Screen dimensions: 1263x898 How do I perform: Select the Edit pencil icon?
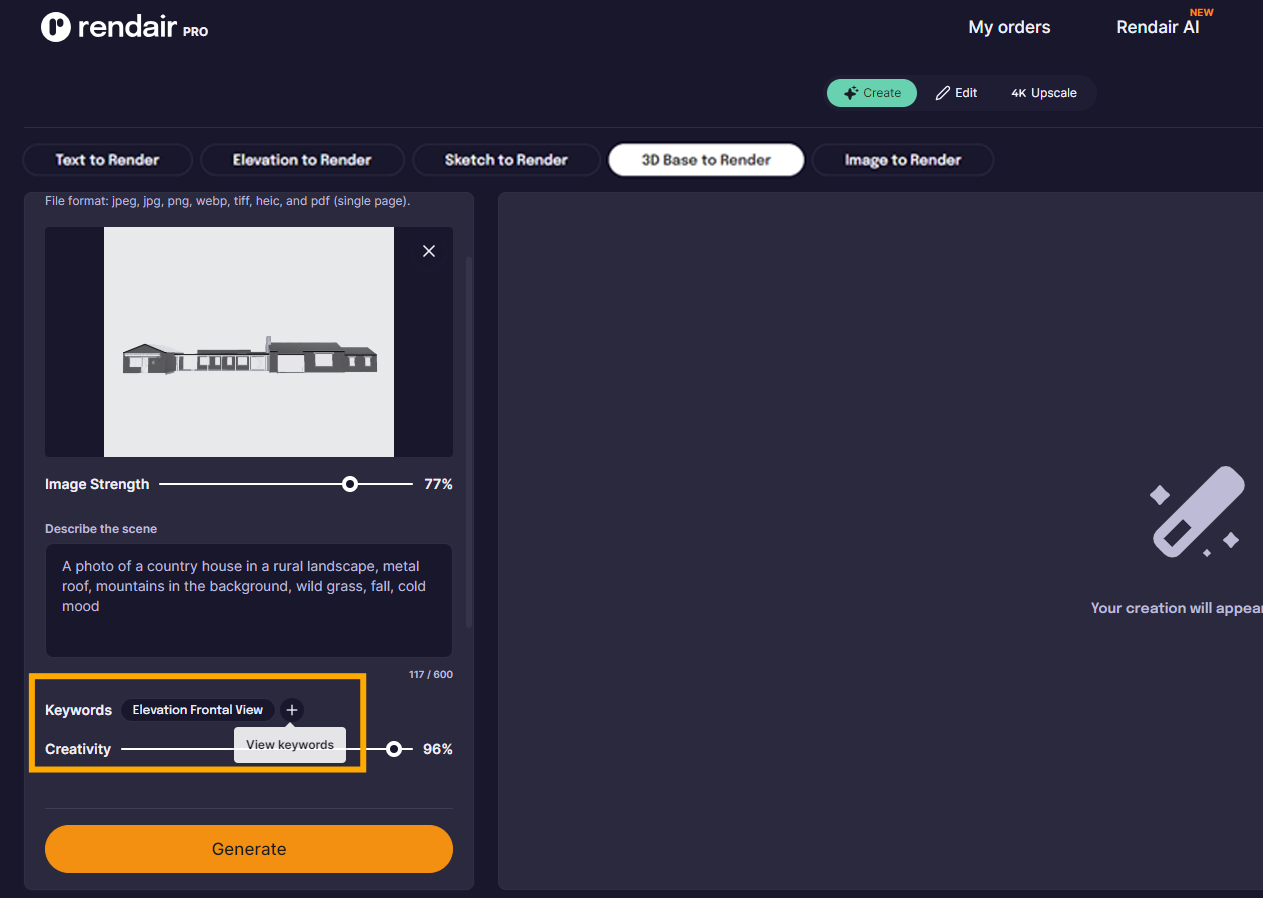[941, 92]
